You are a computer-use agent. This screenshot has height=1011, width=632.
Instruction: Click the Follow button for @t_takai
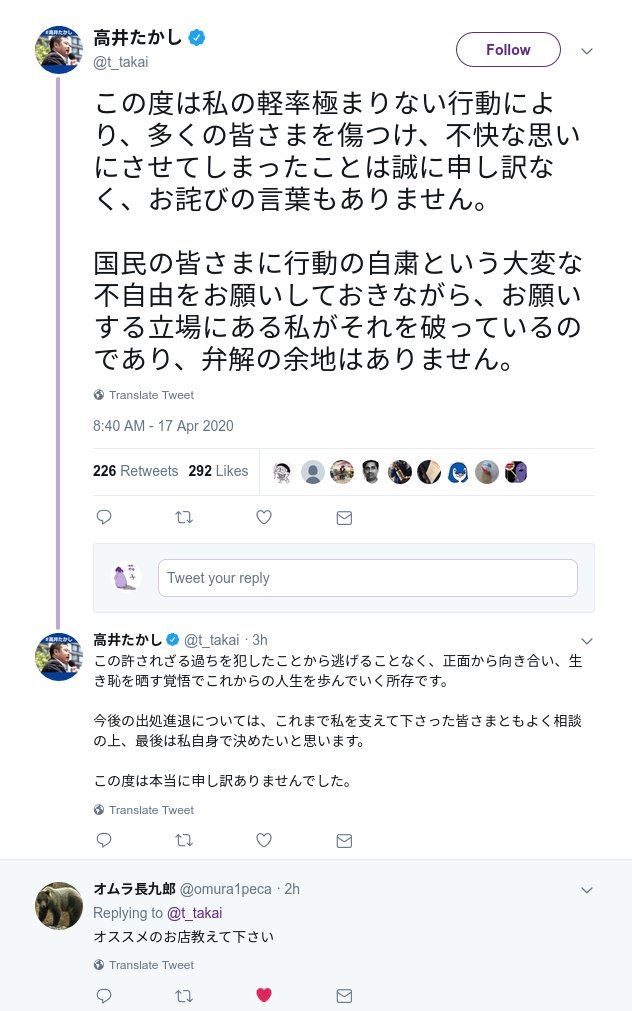pyautogui.click(x=508, y=50)
